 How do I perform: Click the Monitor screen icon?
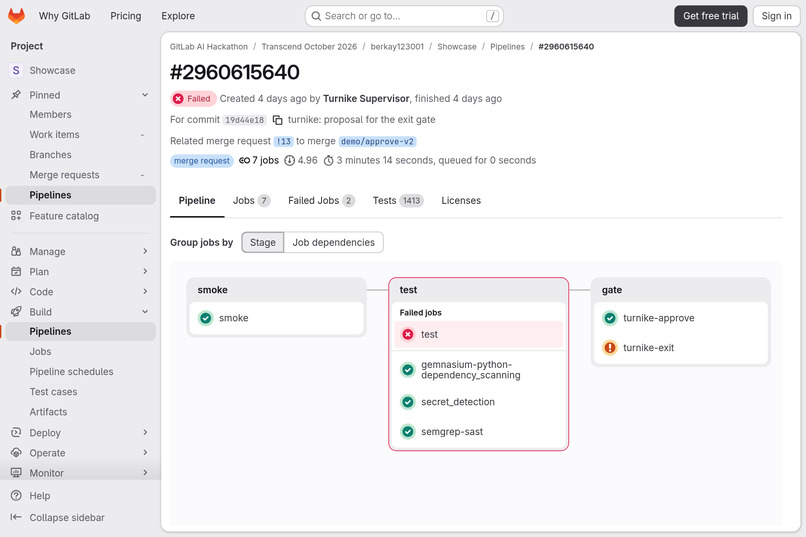tap(16, 473)
